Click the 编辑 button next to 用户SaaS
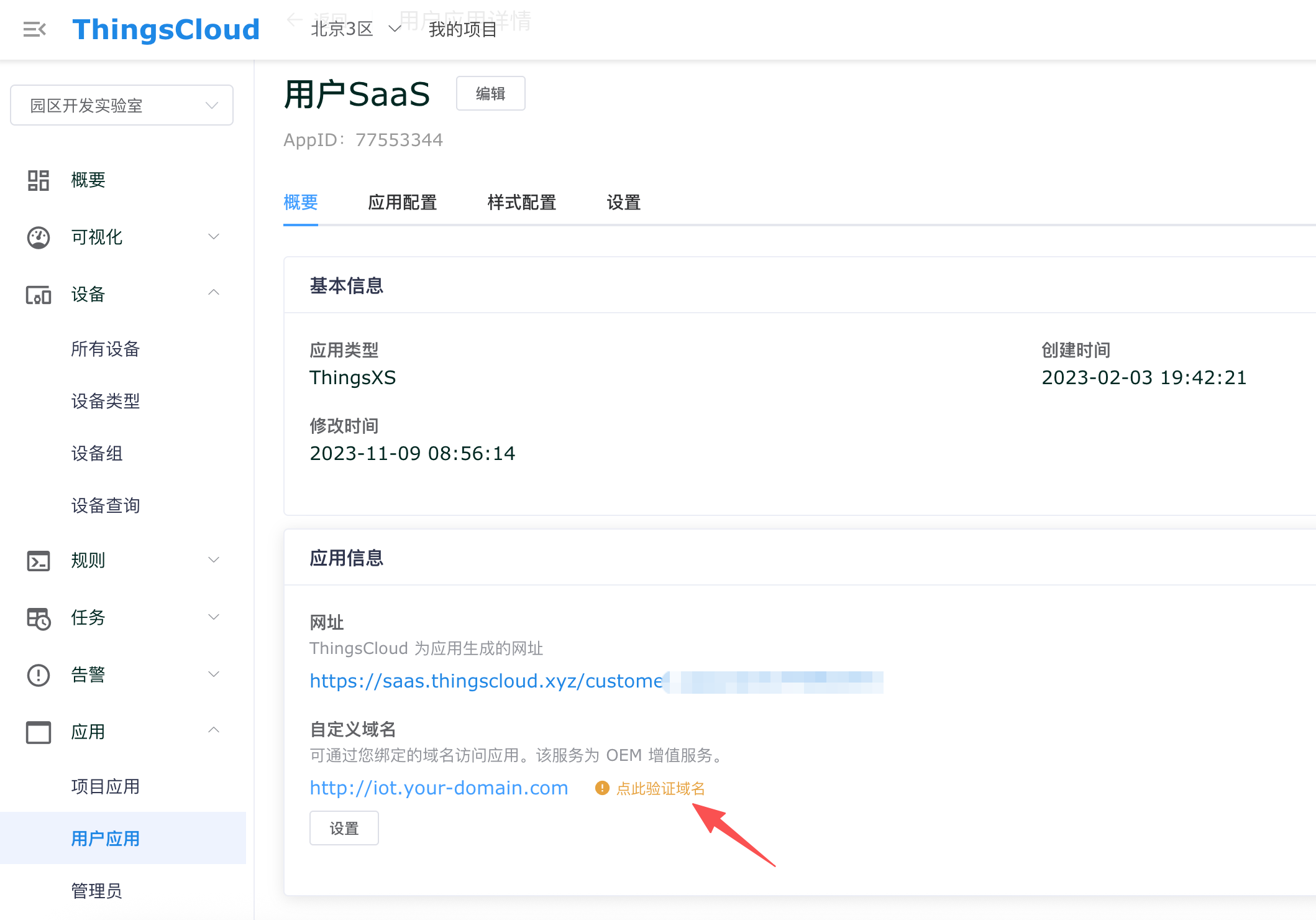1316x920 pixels. pyautogui.click(x=490, y=94)
